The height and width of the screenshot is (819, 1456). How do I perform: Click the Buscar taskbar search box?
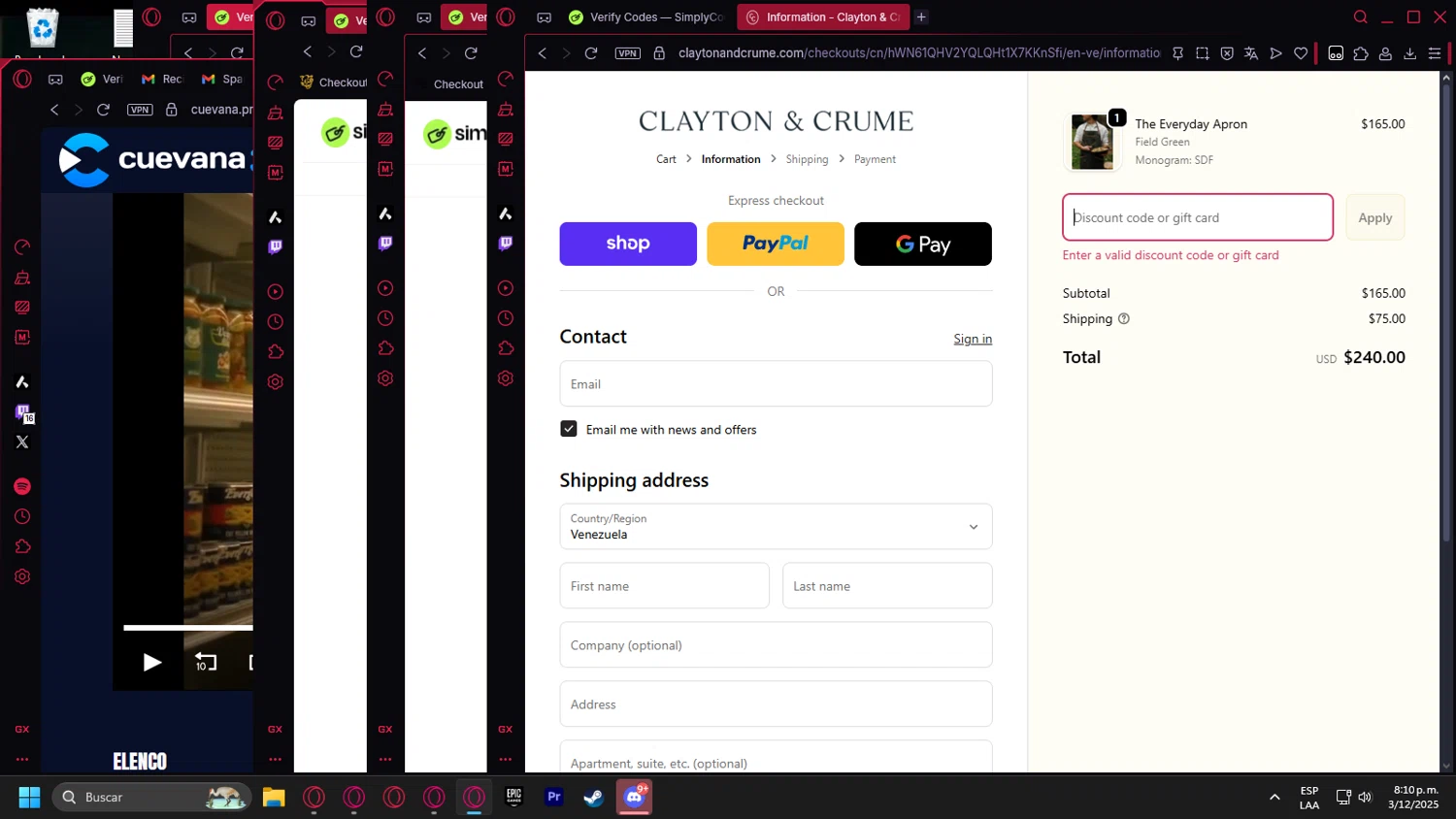point(152,797)
